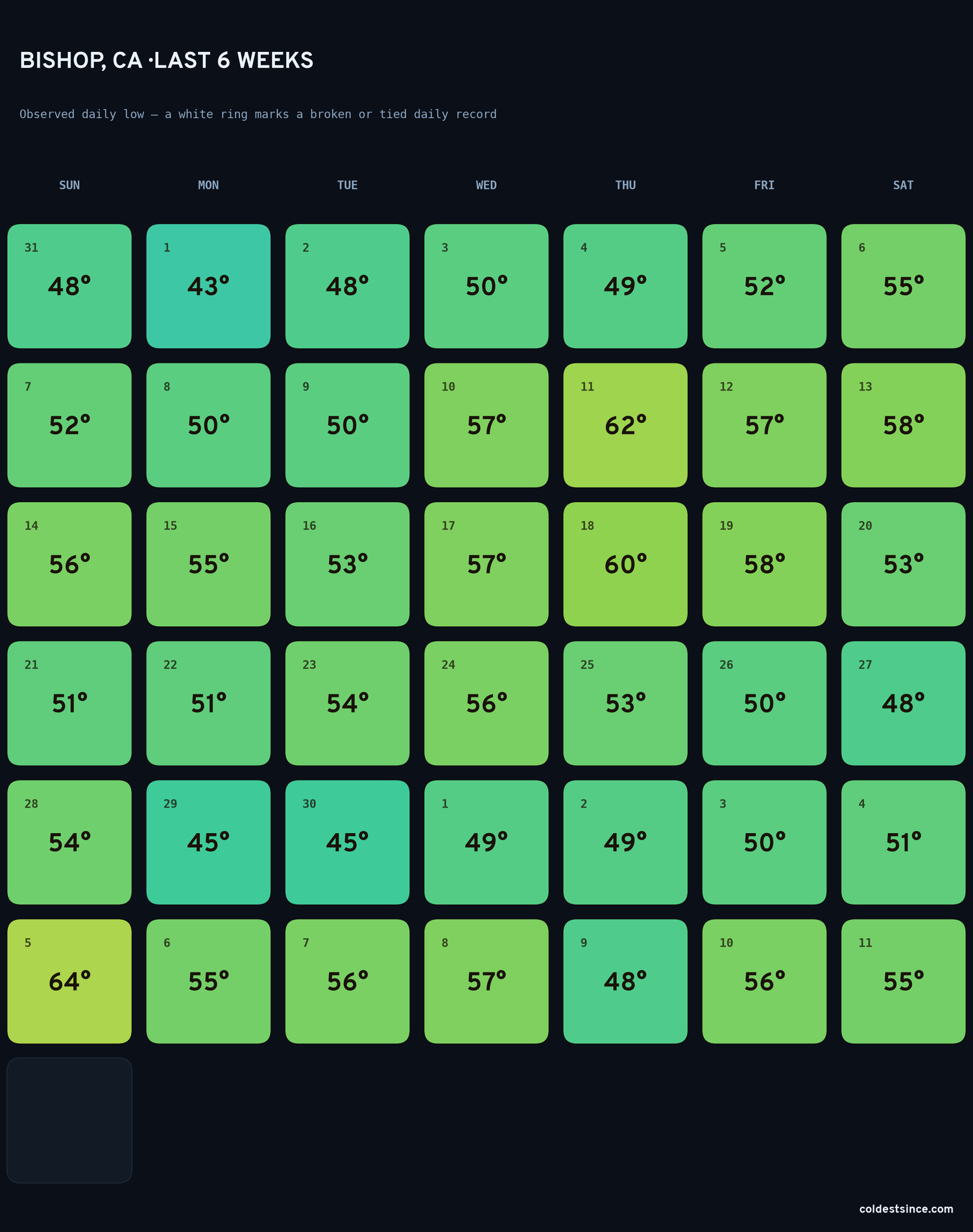Click the 55° tile on Saturday the 6th
Image resolution: width=973 pixels, height=1232 pixels.
[903, 286]
